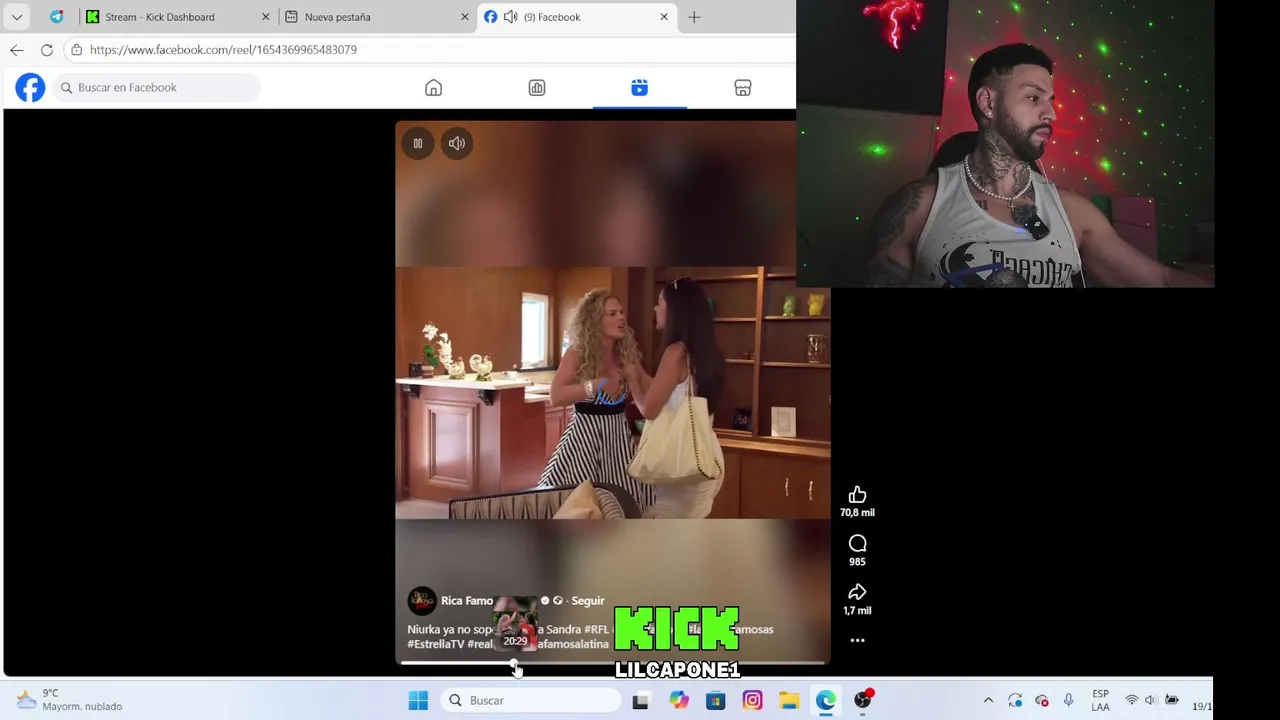The height and width of the screenshot is (720, 1280).
Task: Click the microphone tray icon
Action: pyautogui.click(x=1069, y=701)
